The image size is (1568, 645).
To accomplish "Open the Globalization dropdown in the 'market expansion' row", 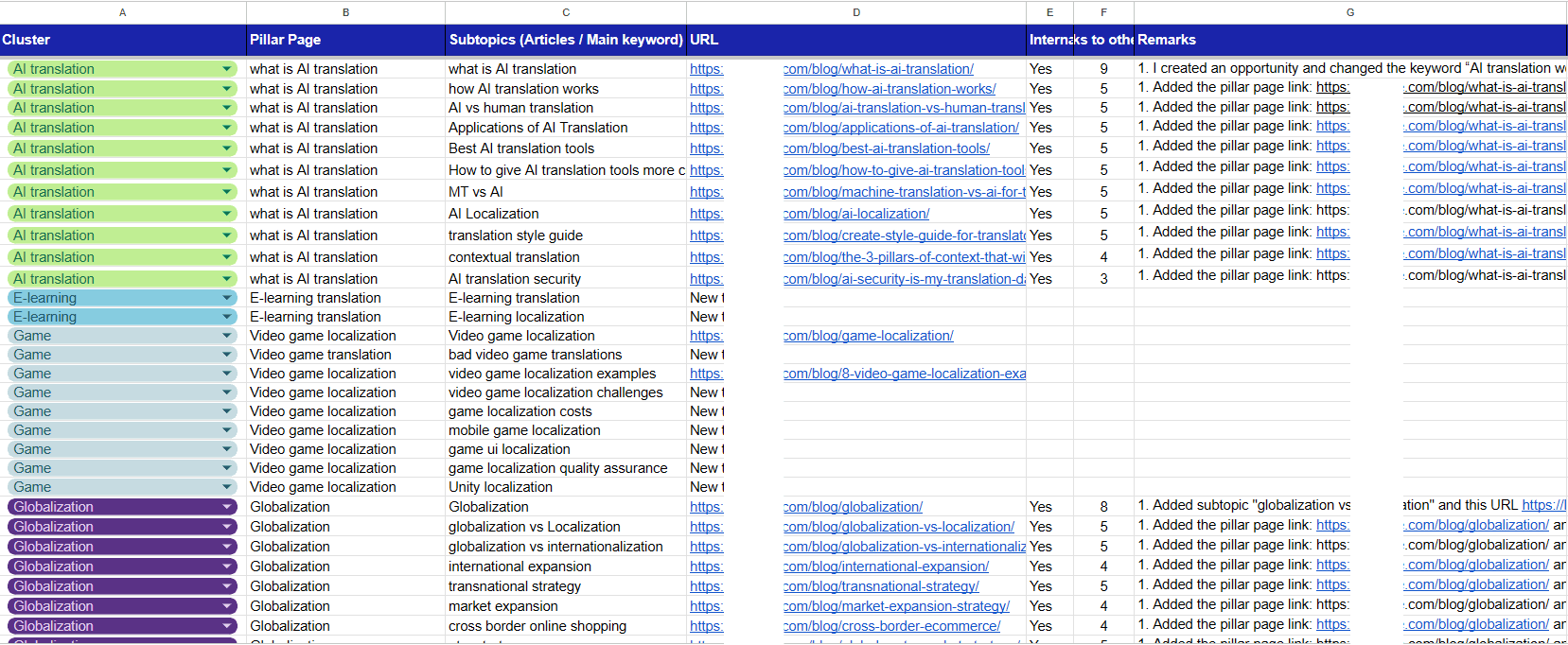I will click(227, 606).
